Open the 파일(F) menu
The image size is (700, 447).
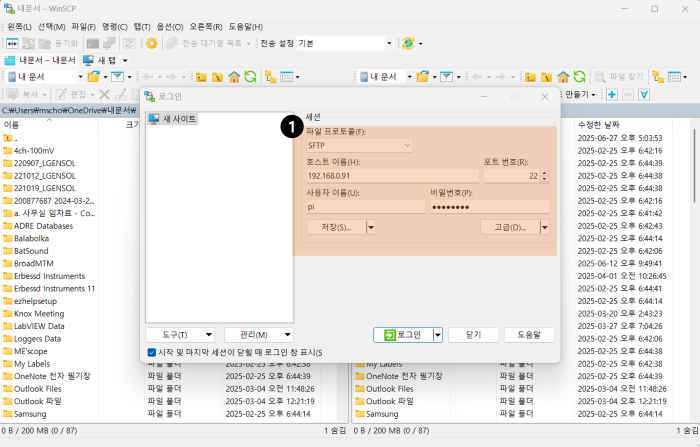click(83, 27)
